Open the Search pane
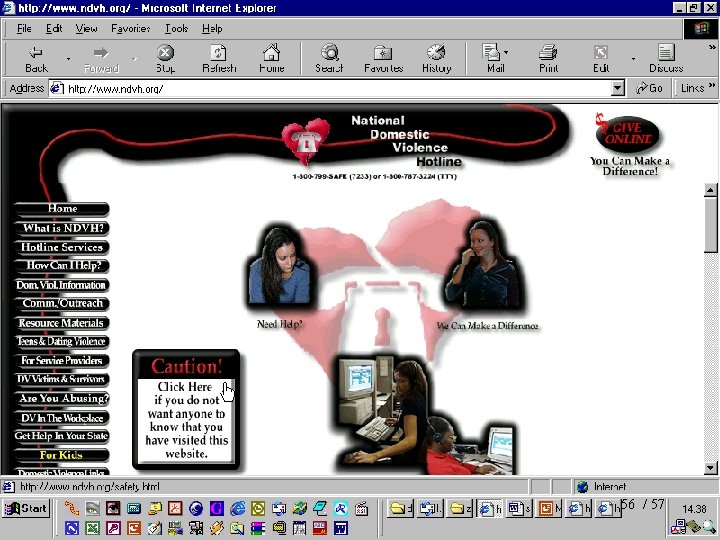The width and height of the screenshot is (720, 540). (x=329, y=59)
